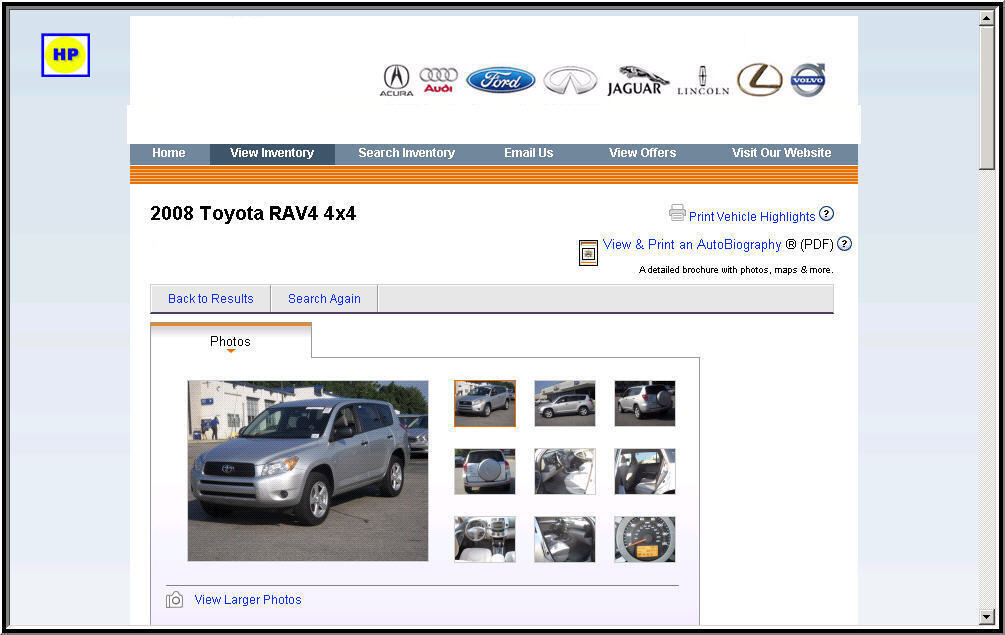Select the front seat interior thumbnail
1005x635 pixels.
[x=565, y=471]
